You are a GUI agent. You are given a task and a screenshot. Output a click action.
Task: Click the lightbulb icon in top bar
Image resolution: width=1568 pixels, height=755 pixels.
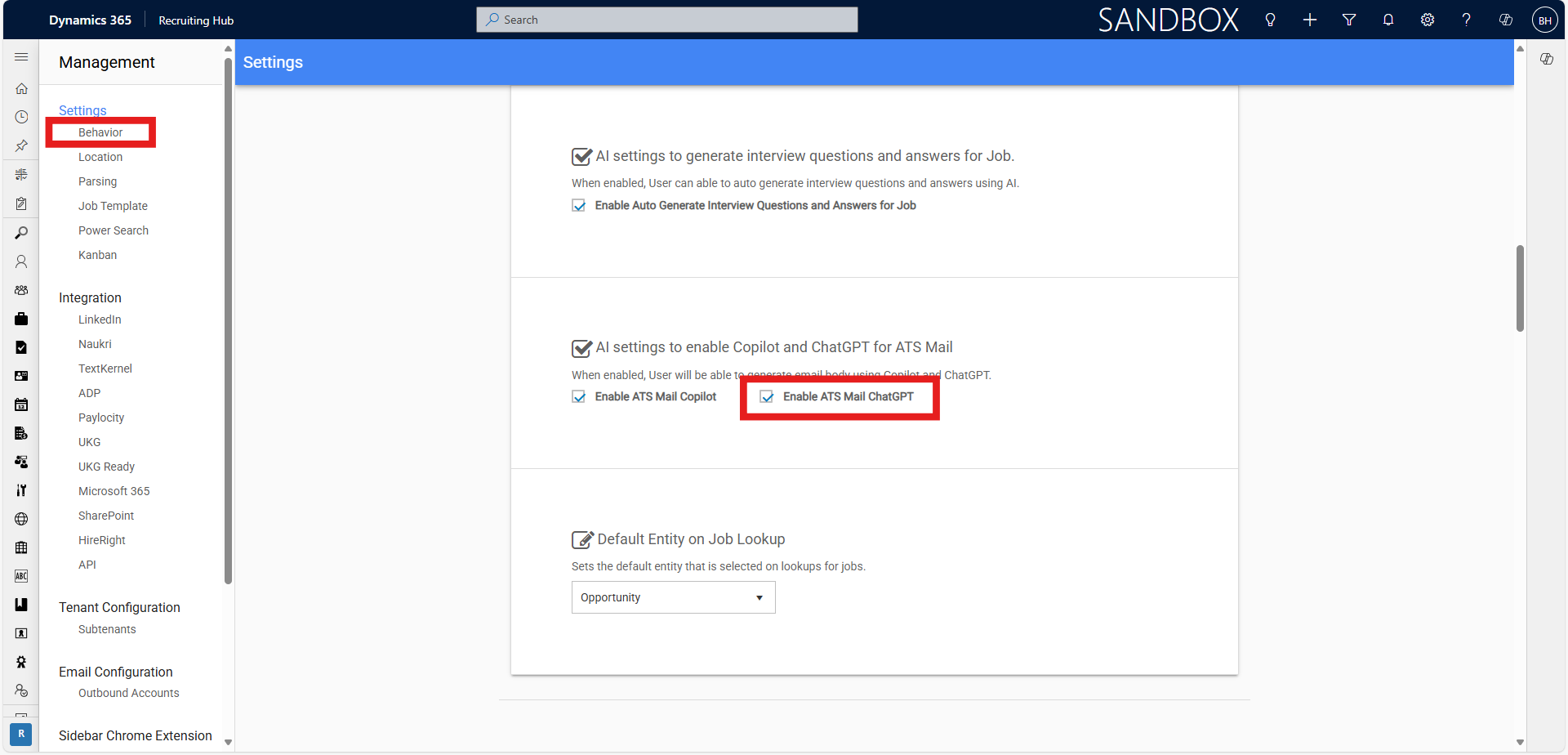[1270, 20]
